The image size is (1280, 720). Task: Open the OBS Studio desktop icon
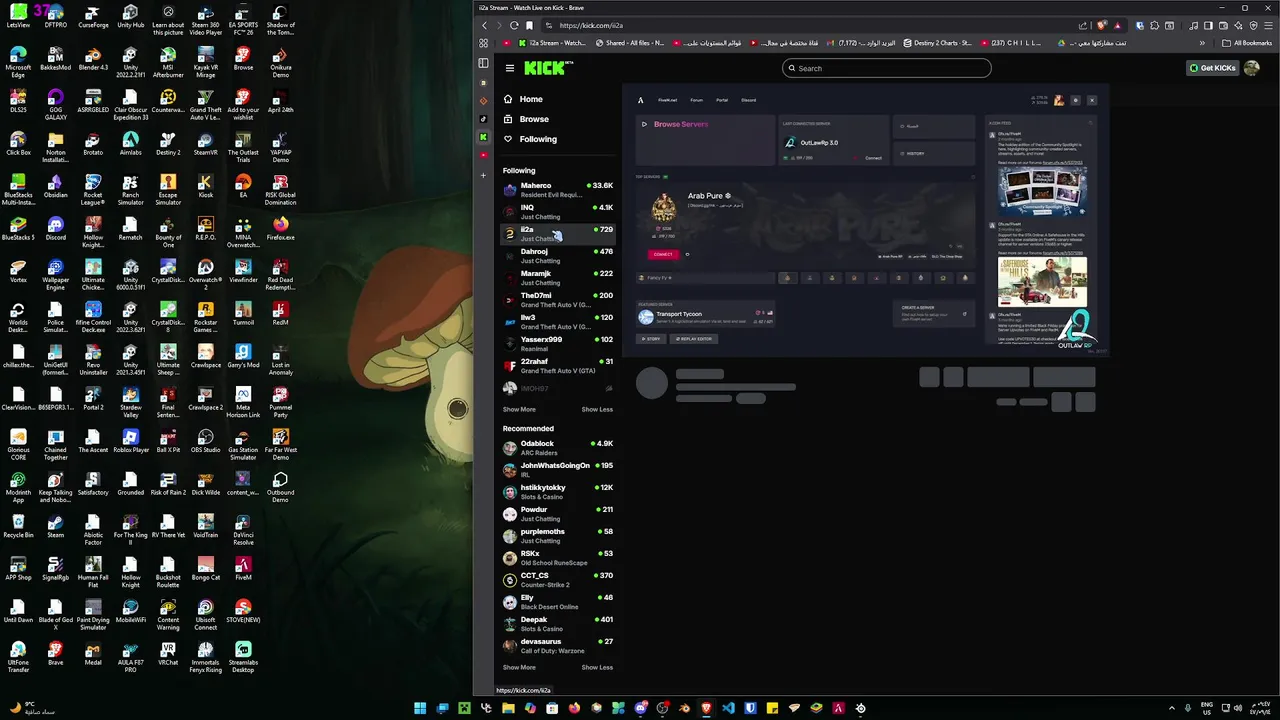pos(205,441)
